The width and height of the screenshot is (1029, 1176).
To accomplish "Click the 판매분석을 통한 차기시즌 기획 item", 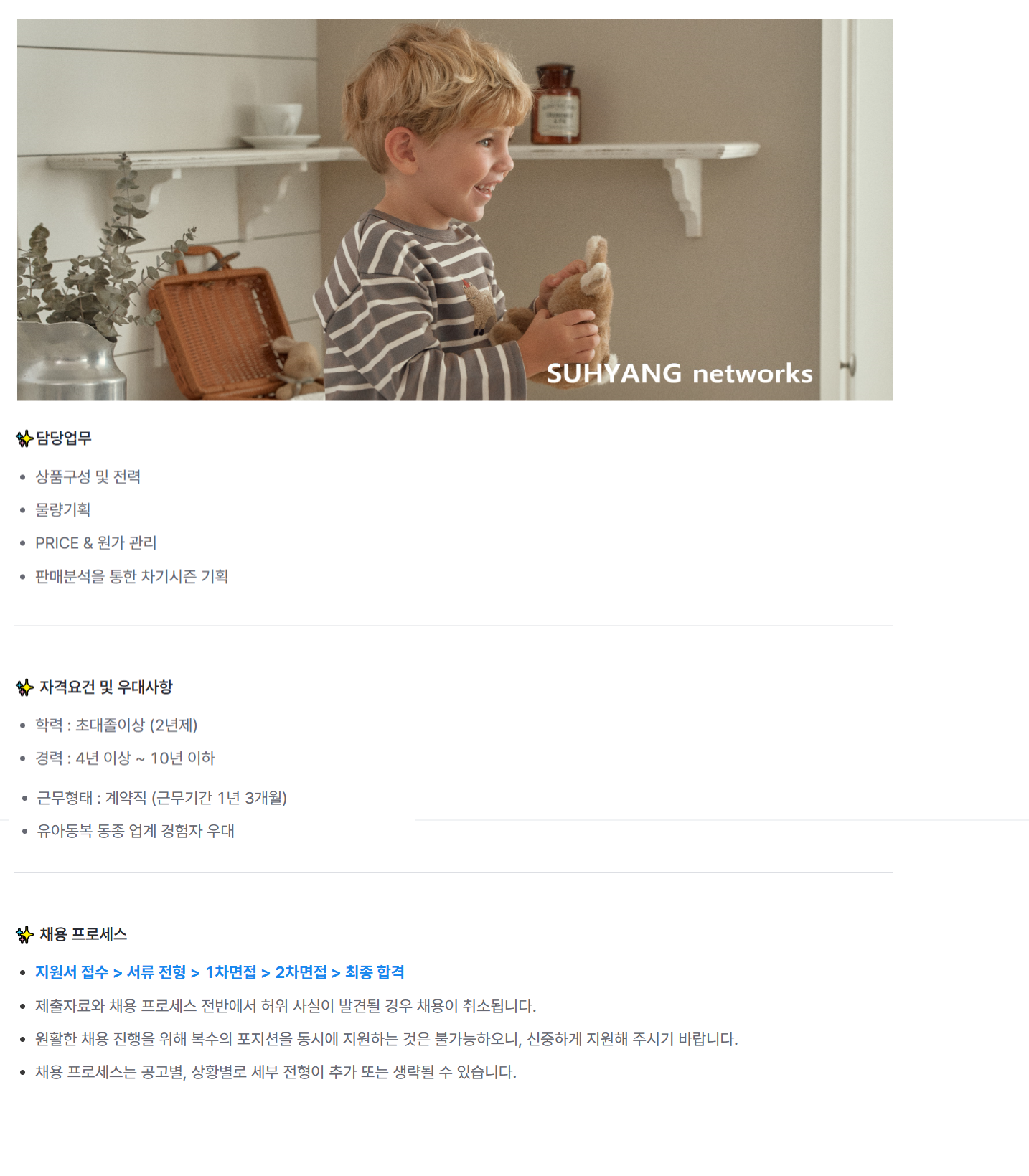I will click(x=132, y=576).
